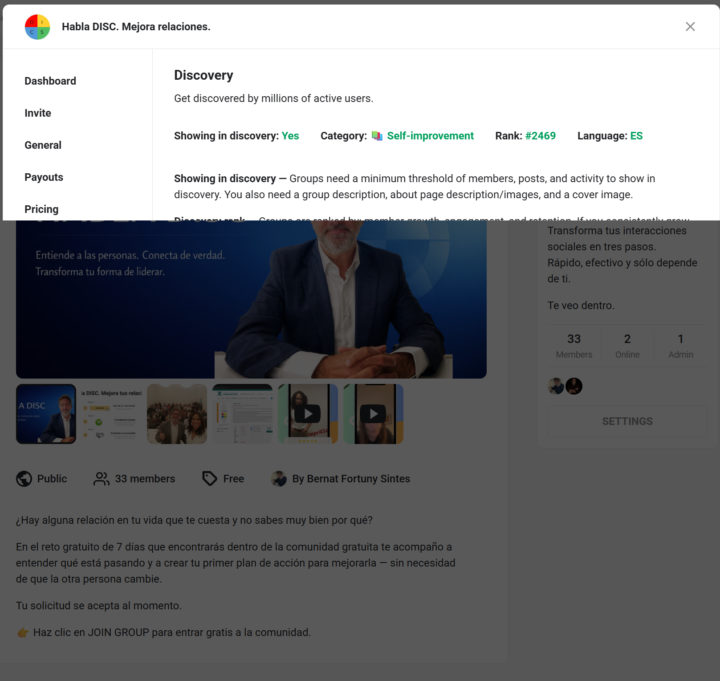Click the 'Free' text label

(x=234, y=478)
